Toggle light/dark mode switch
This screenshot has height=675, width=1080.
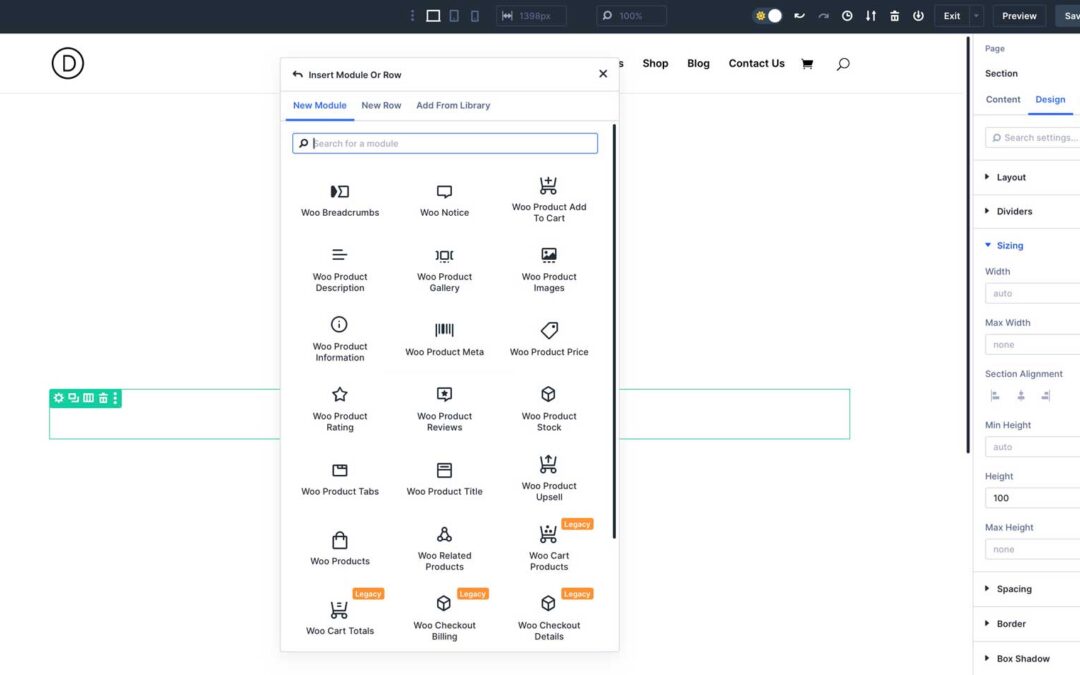tap(768, 16)
